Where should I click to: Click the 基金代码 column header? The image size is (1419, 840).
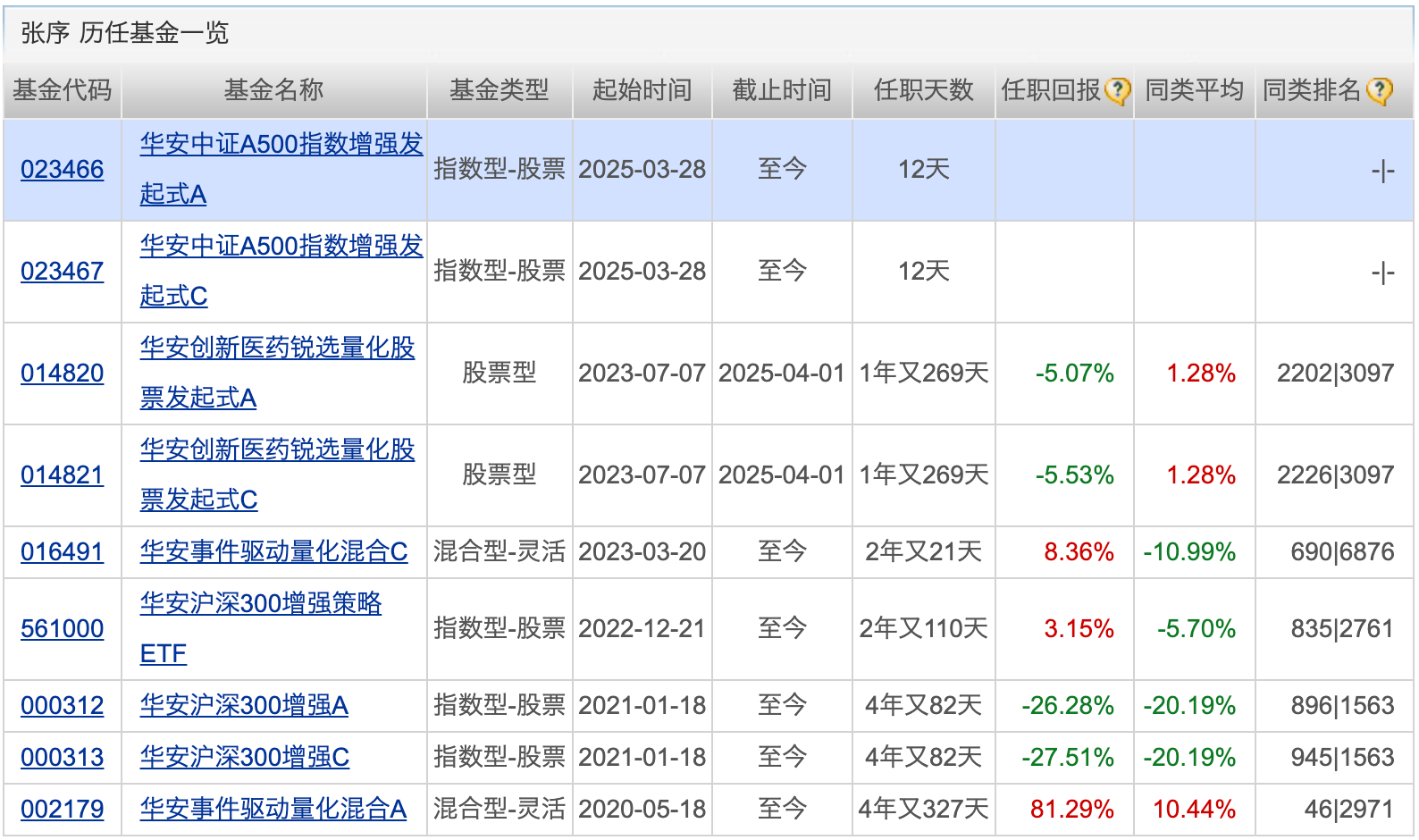62,90
